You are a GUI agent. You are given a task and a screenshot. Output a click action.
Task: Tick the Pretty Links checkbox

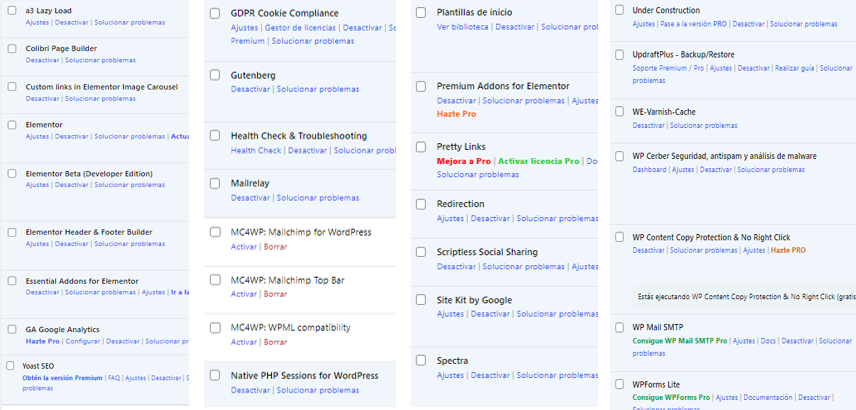tap(421, 146)
